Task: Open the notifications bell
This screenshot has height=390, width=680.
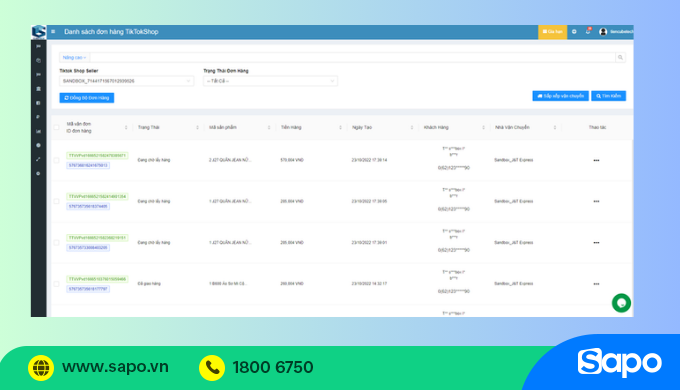Action: (588, 31)
